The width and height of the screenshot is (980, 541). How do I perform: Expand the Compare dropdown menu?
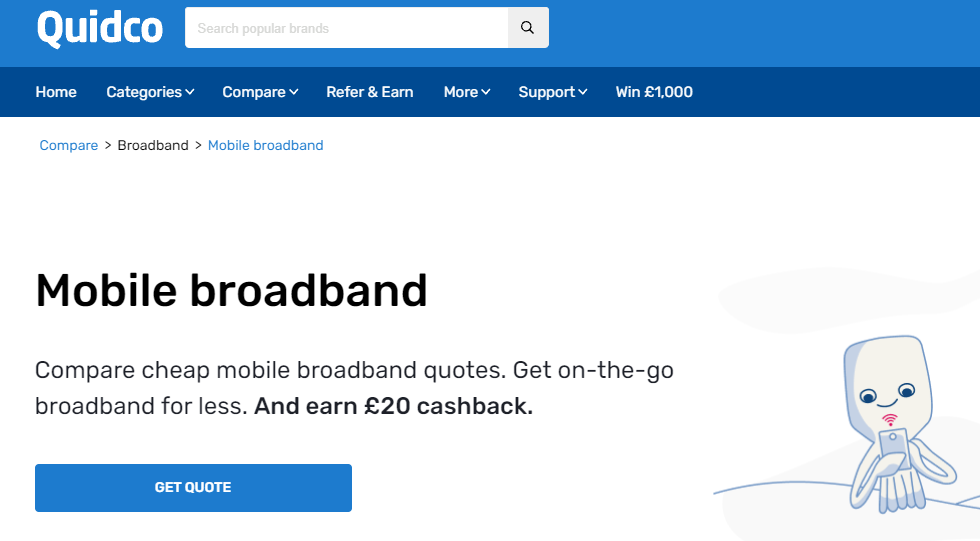click(260, 92)
